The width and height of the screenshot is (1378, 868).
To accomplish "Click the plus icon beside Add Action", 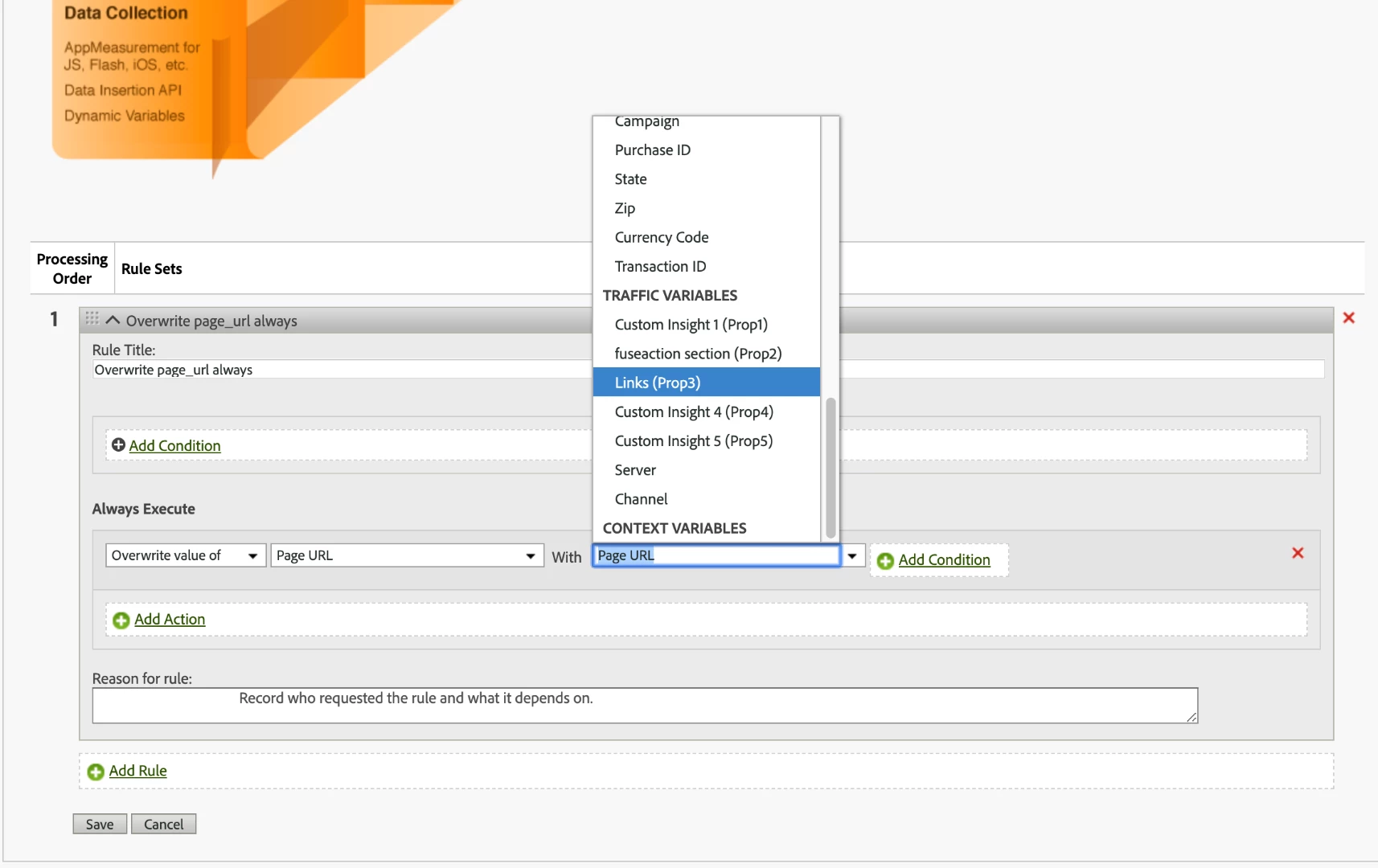I will point(121,620).
